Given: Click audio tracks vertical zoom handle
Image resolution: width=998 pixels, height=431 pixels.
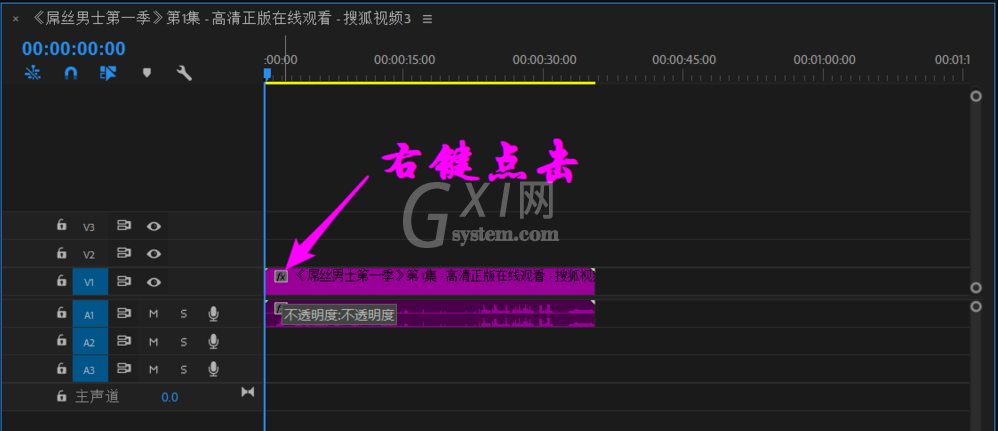Looking at the screenshot, I should [976, 307].
